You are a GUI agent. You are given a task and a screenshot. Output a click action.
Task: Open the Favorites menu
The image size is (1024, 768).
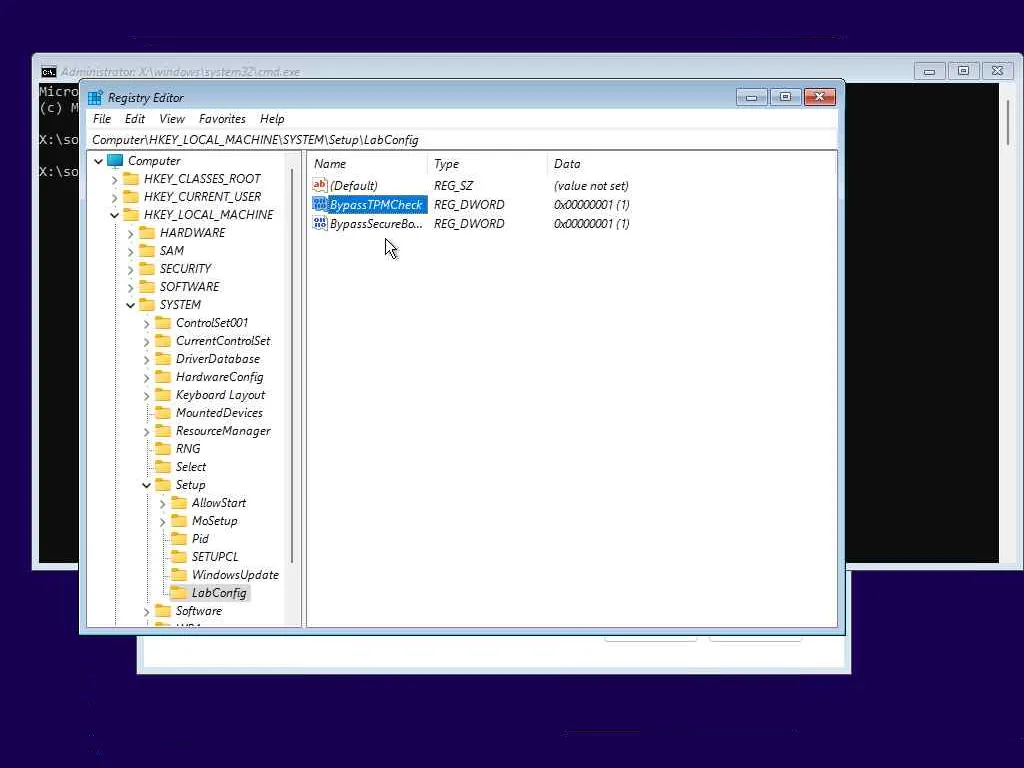tap(223, 119)
